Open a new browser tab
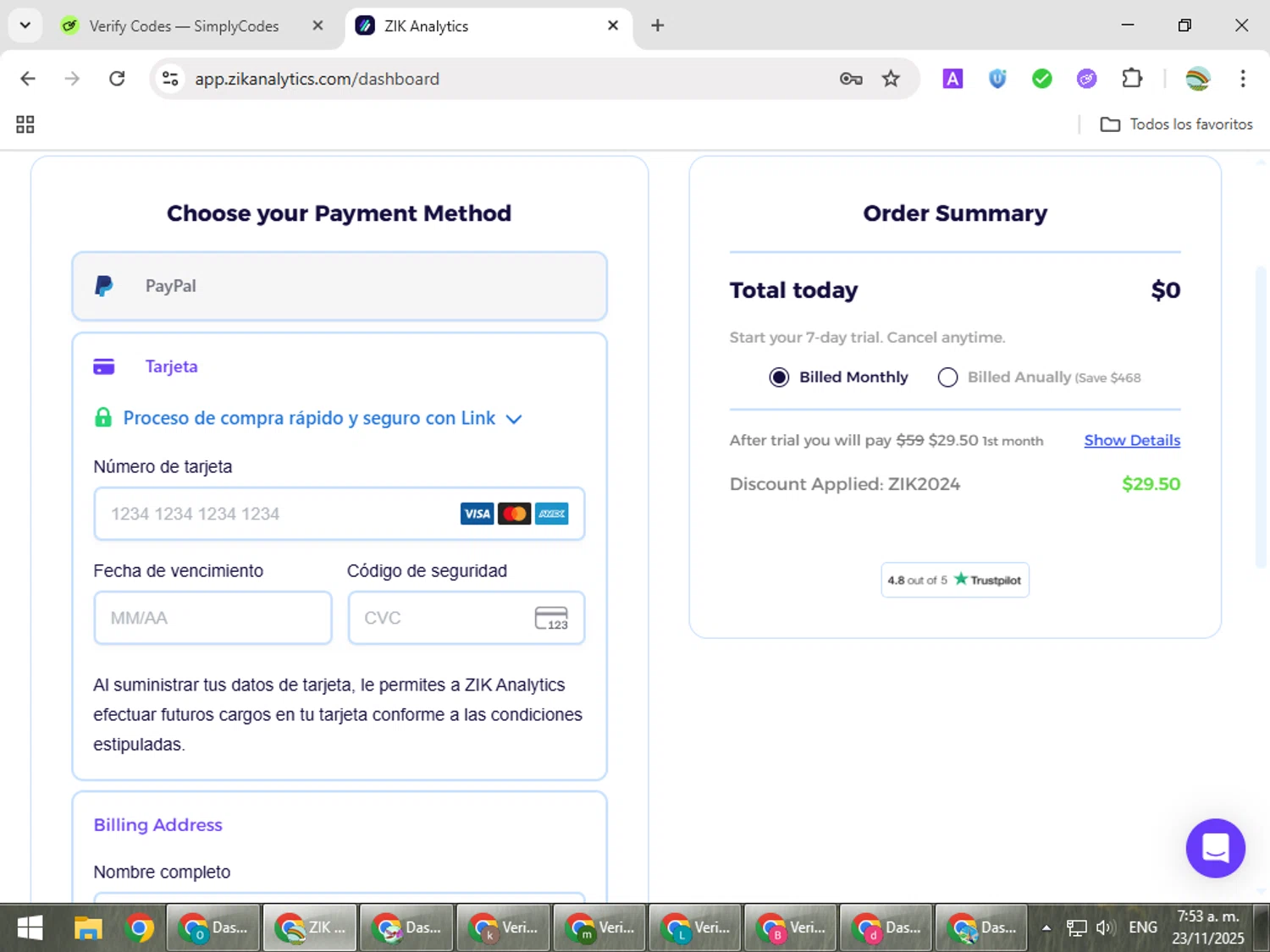This screenshot has height=952, width=1270. coord(657,25)
